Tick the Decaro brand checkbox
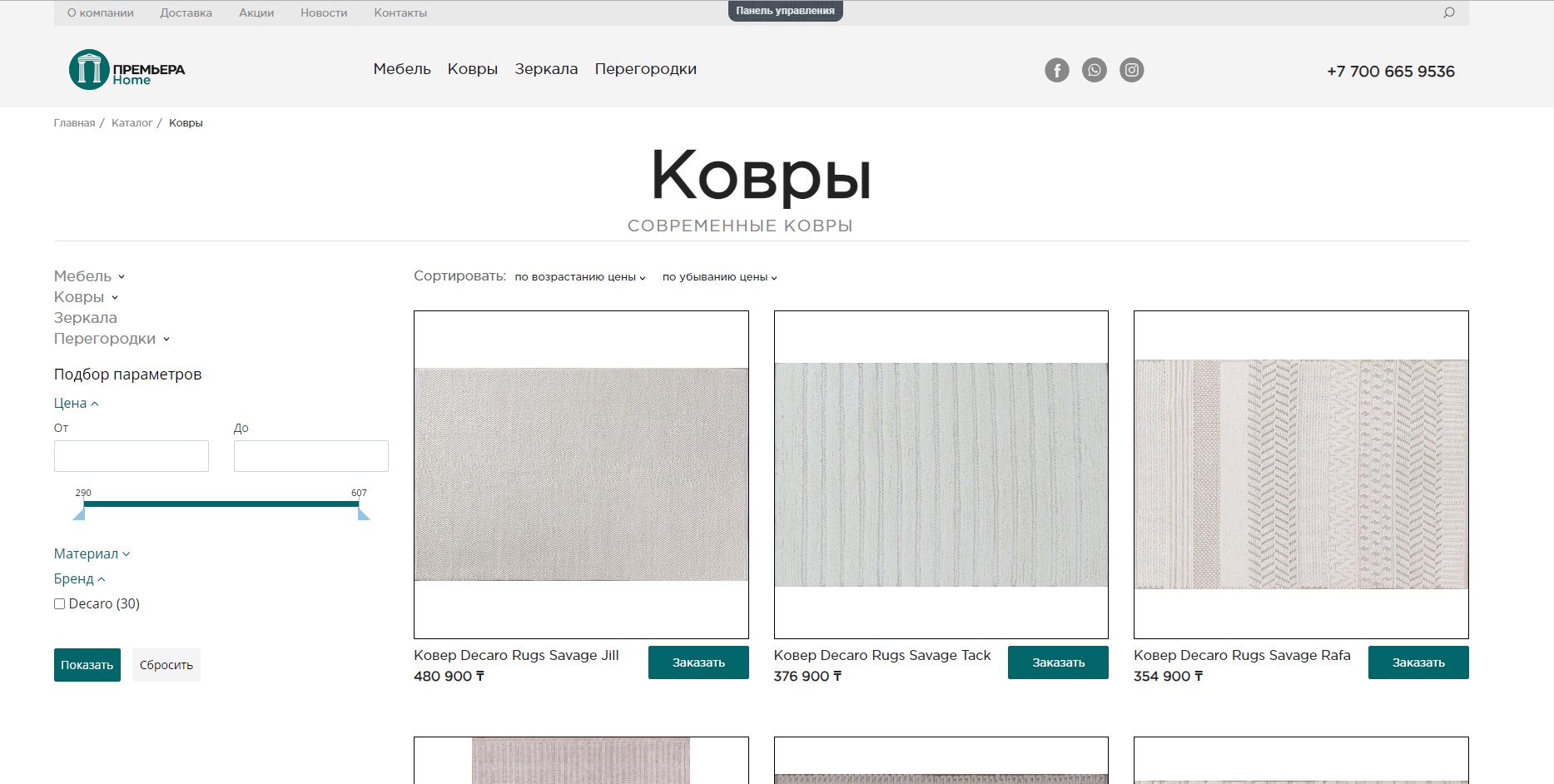The image size is (1554, 784). pos(60,604)
